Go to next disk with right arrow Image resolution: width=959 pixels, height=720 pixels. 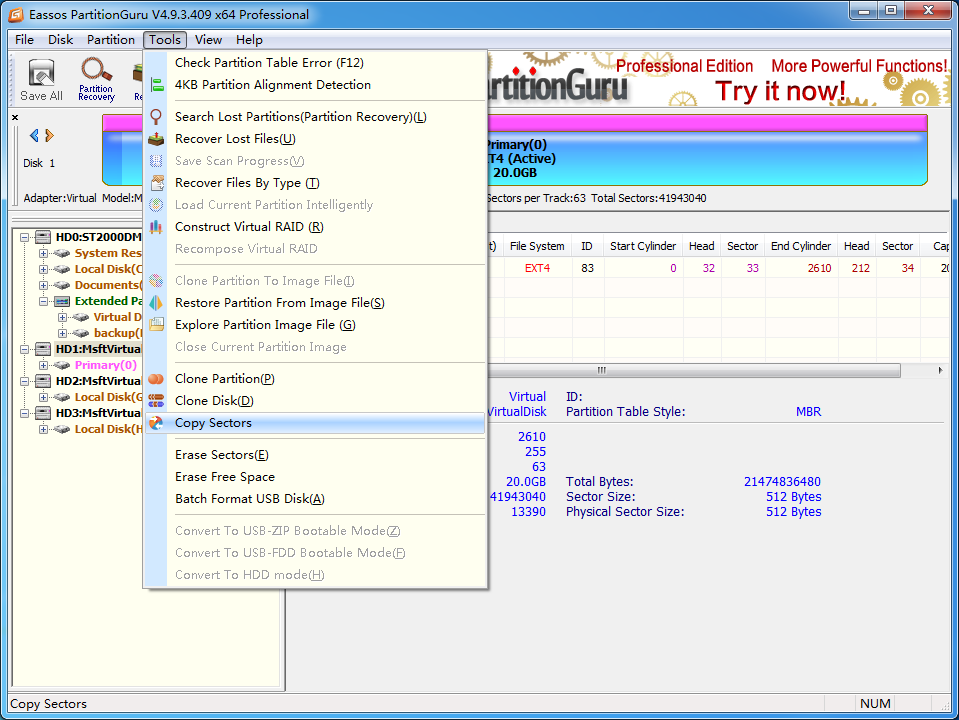(x=50, y=135)
